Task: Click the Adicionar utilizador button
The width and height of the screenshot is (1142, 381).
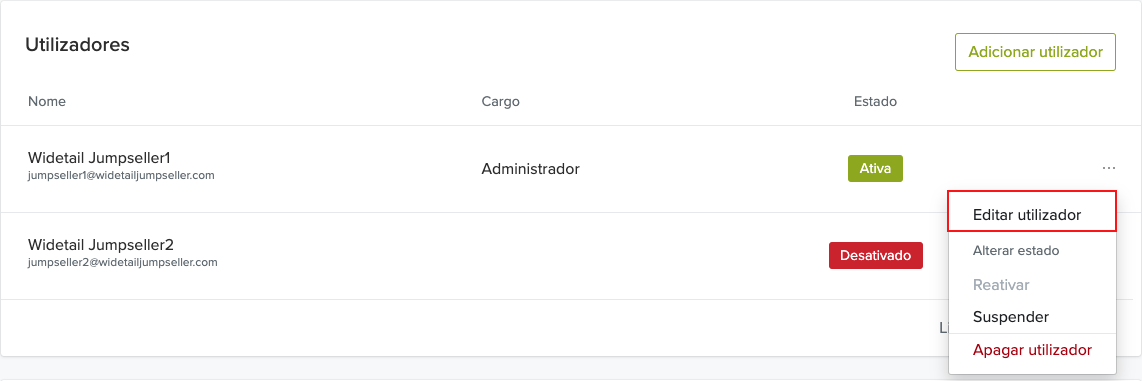Action: pos(1035,52)
